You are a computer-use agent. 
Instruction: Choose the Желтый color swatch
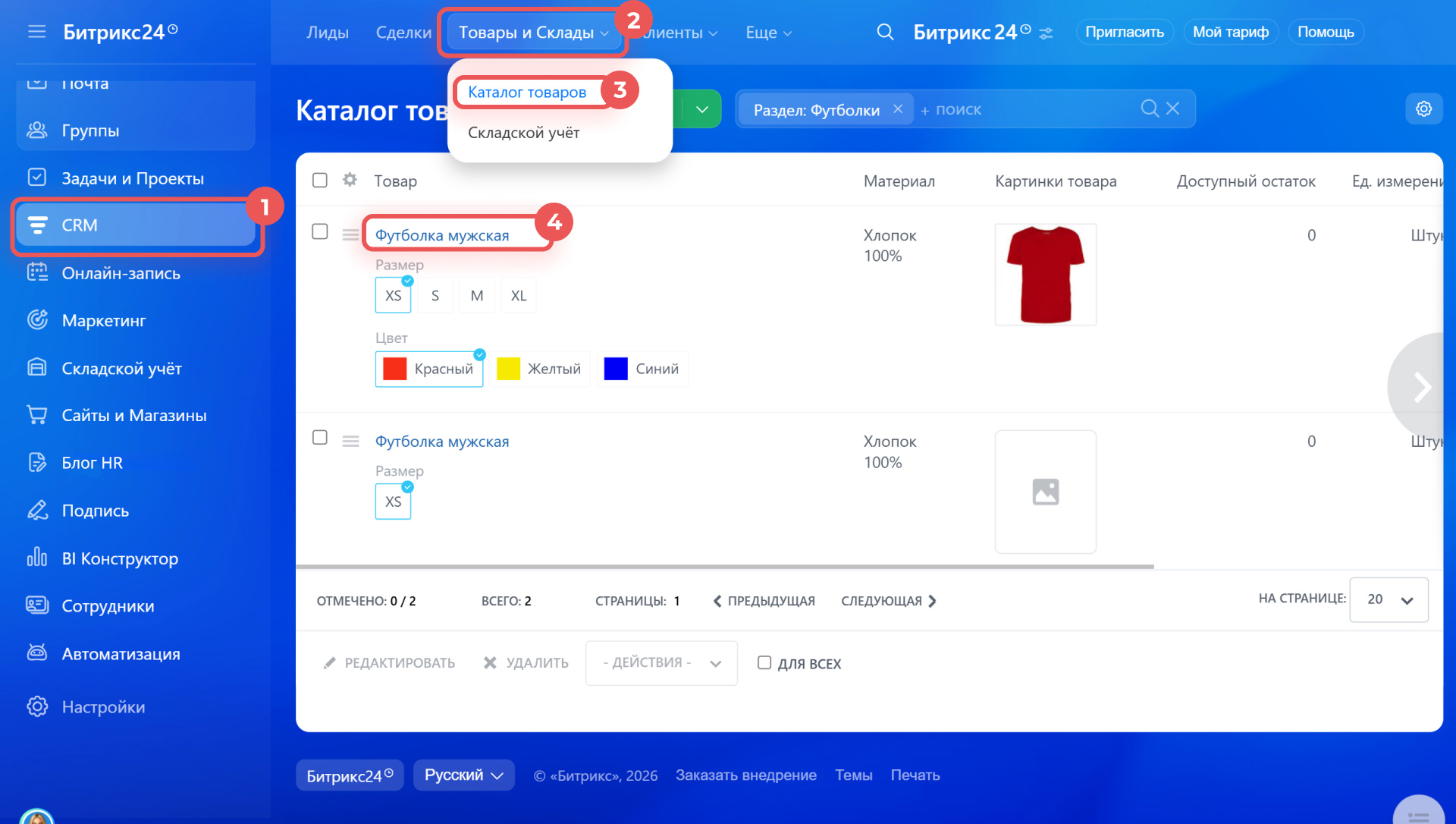pyautogui.click(x=539, y=369)
